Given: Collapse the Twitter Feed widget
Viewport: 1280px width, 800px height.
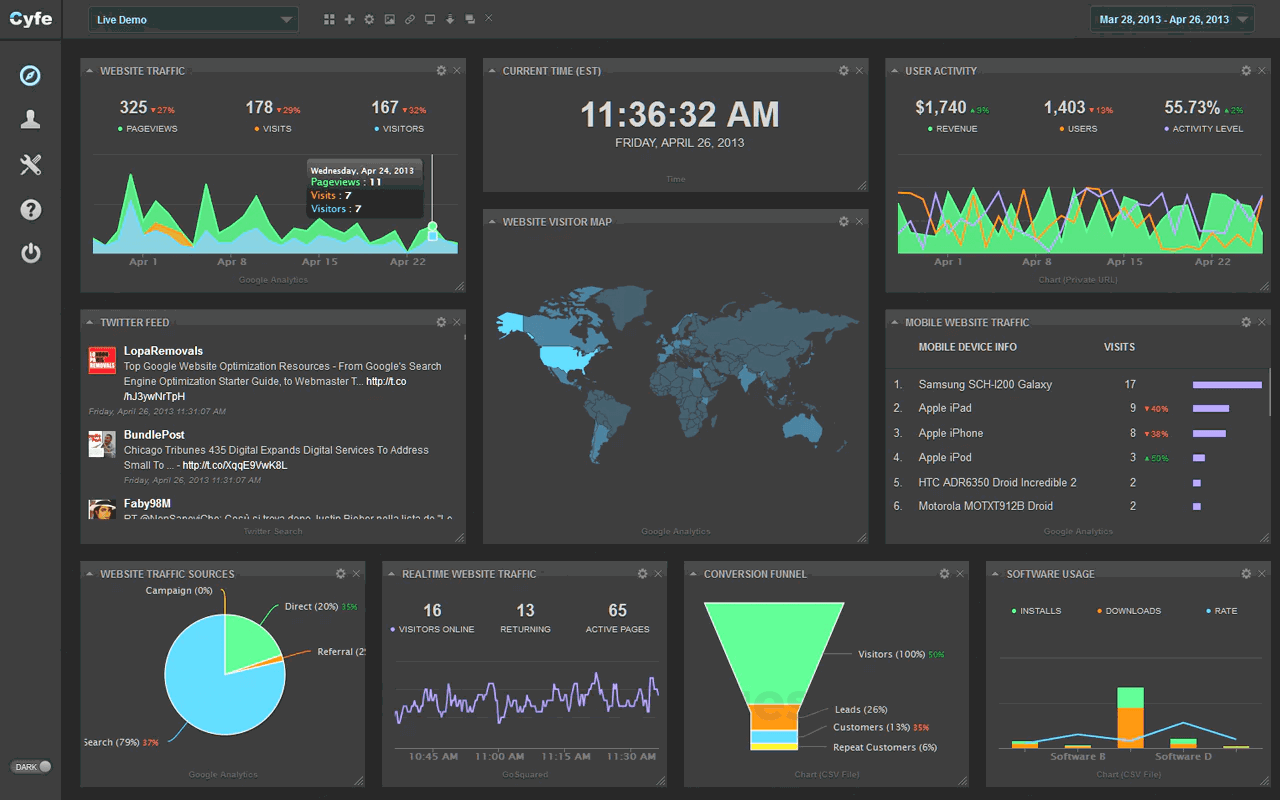Looking at the screenshot, I should coord(89,323).
